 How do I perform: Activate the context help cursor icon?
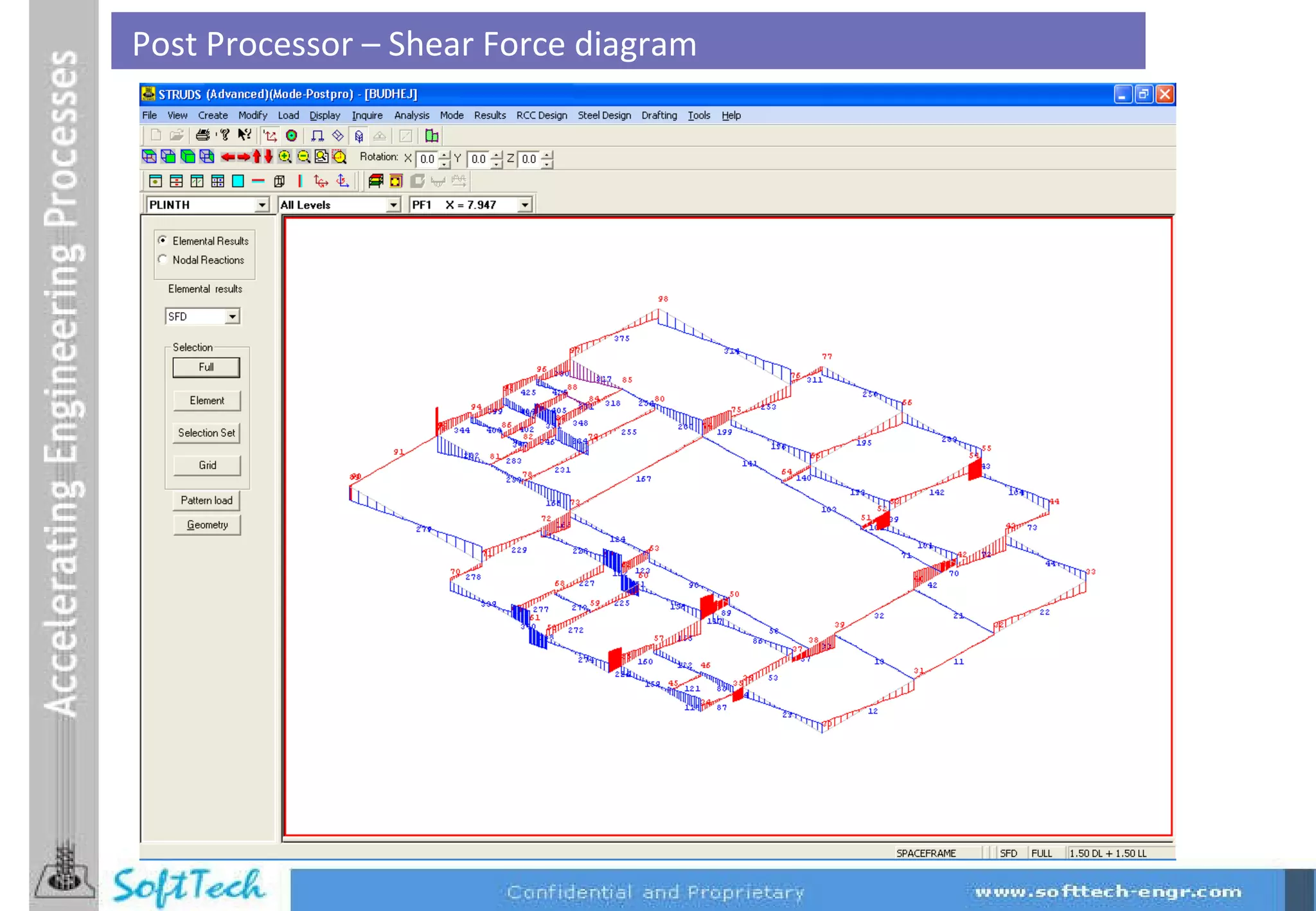[244, 135]
